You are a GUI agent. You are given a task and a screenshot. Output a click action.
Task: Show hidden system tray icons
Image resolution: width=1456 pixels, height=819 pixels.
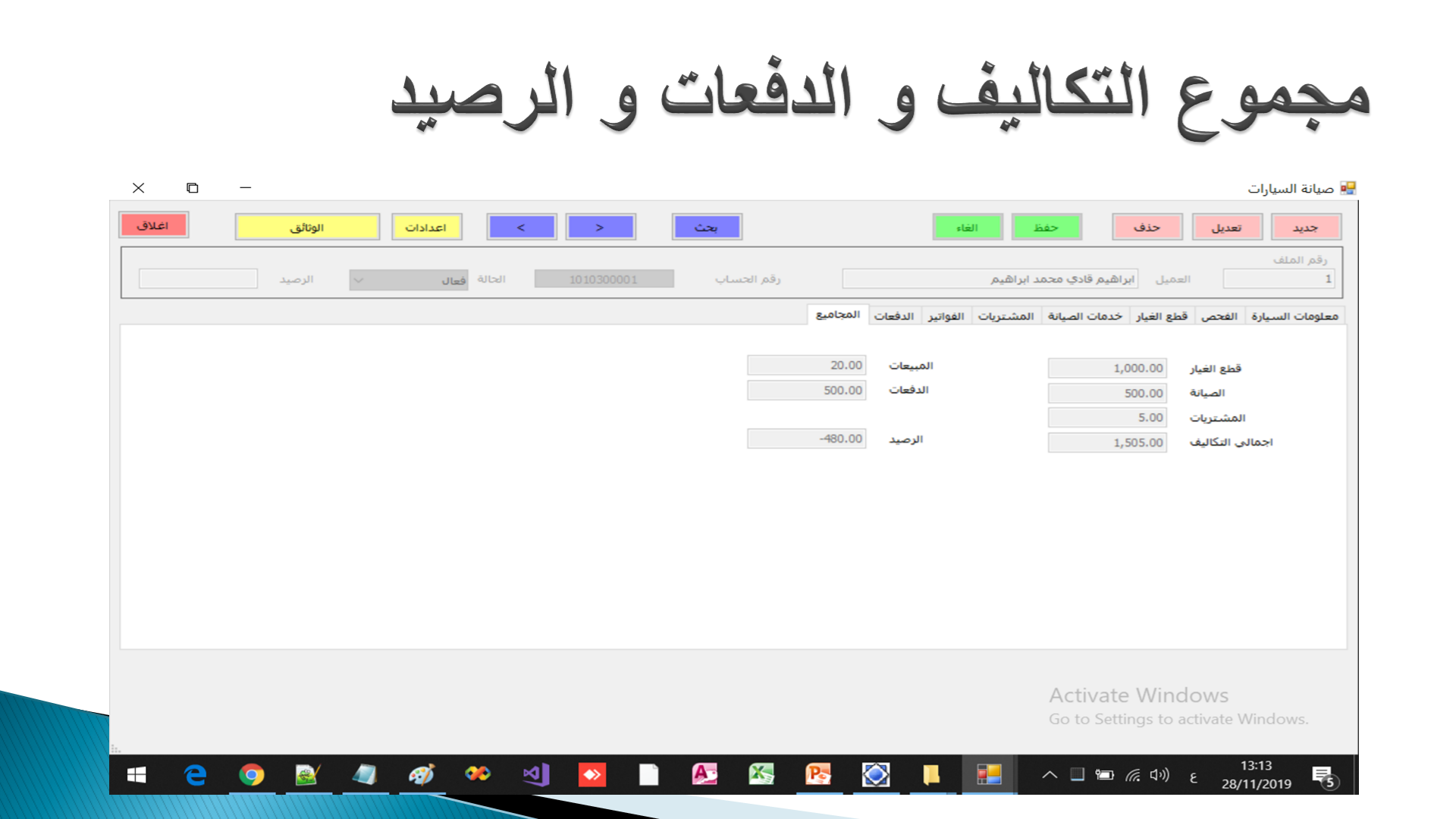[x=1050, y=774]
